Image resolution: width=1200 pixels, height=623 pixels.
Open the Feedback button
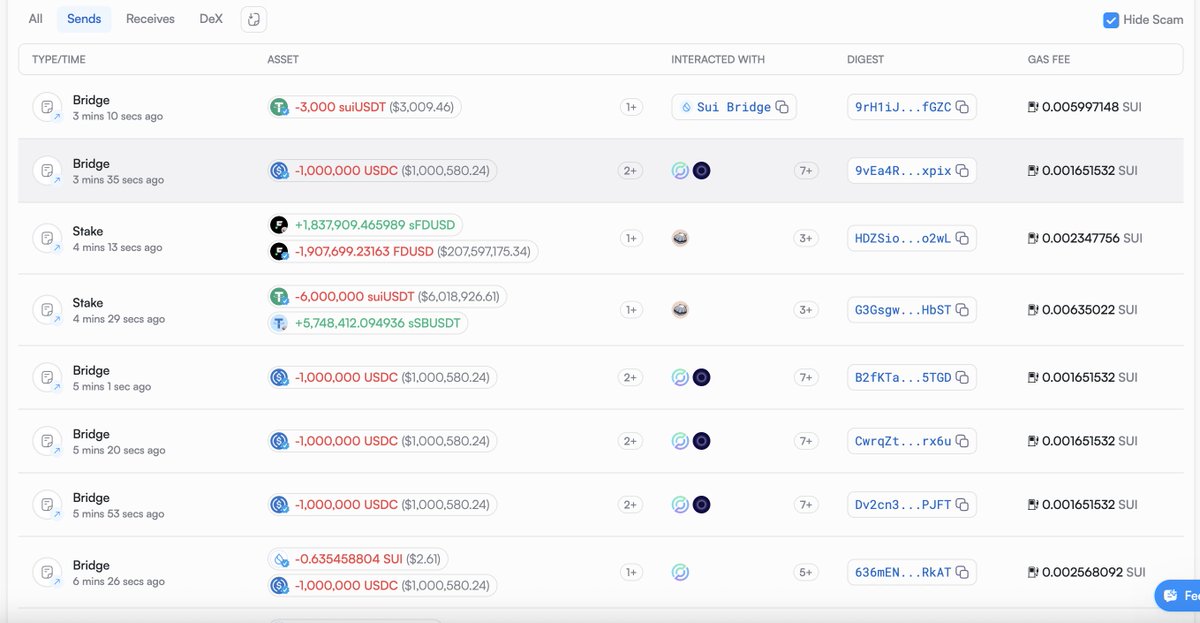(1178, 595)
